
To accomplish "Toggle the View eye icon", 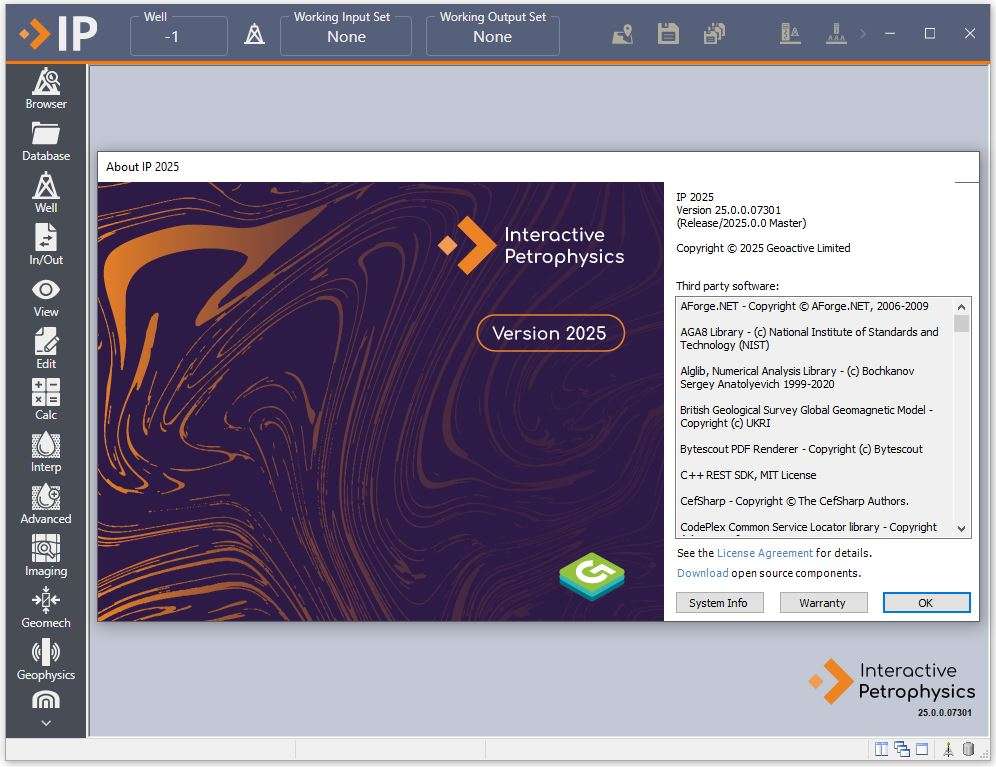I will pyautogui.click(x=46, y=297).
